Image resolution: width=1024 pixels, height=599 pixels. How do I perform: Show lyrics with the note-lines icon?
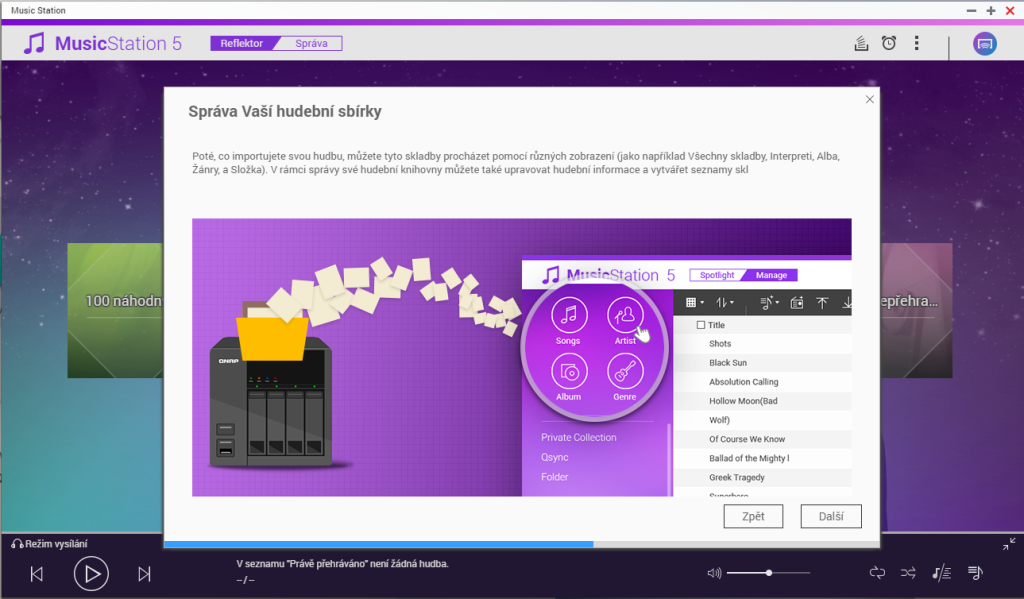[x=941, y=573]
